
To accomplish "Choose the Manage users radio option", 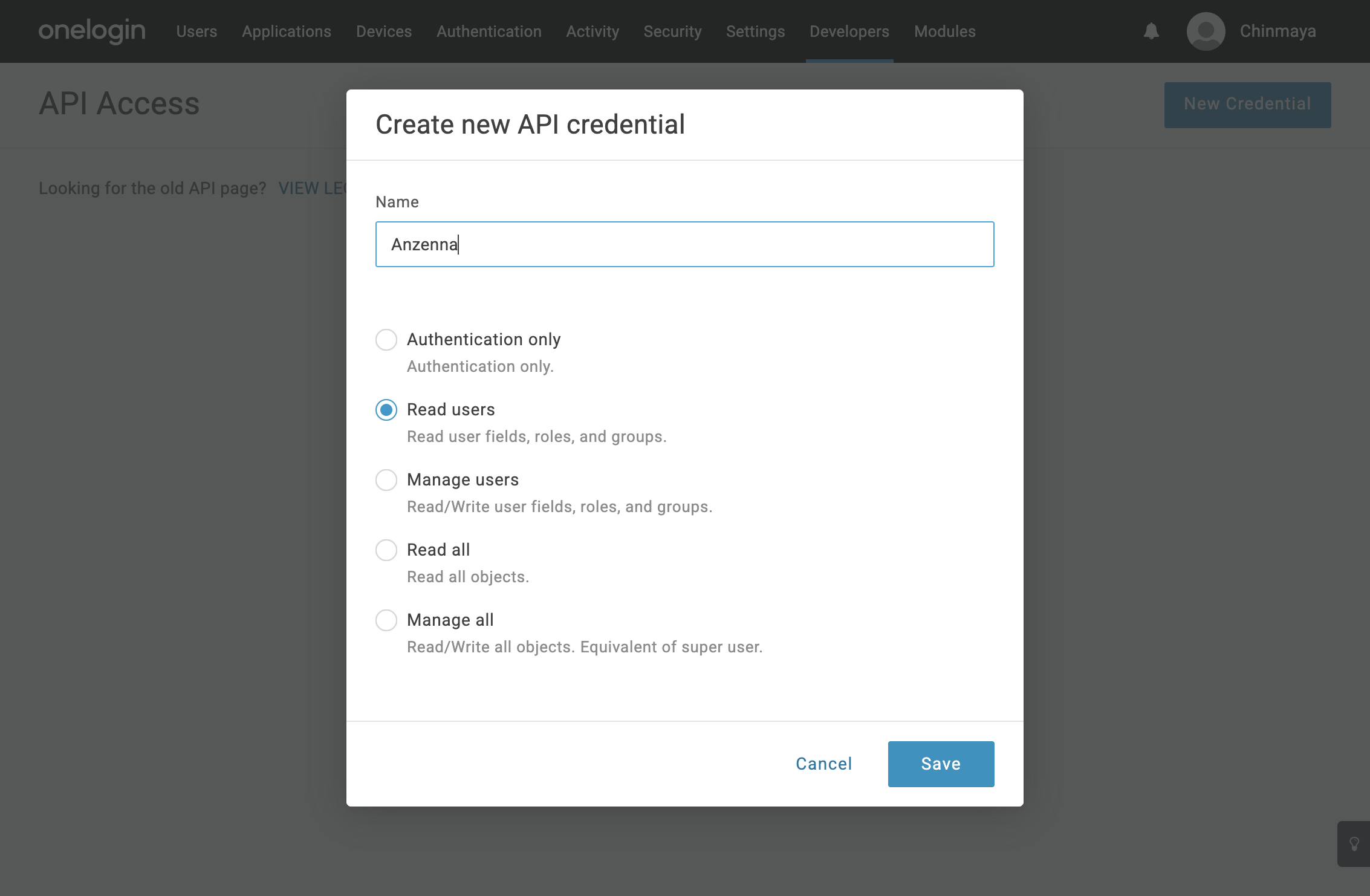I will pyautogui.click(x=386, y=480).
